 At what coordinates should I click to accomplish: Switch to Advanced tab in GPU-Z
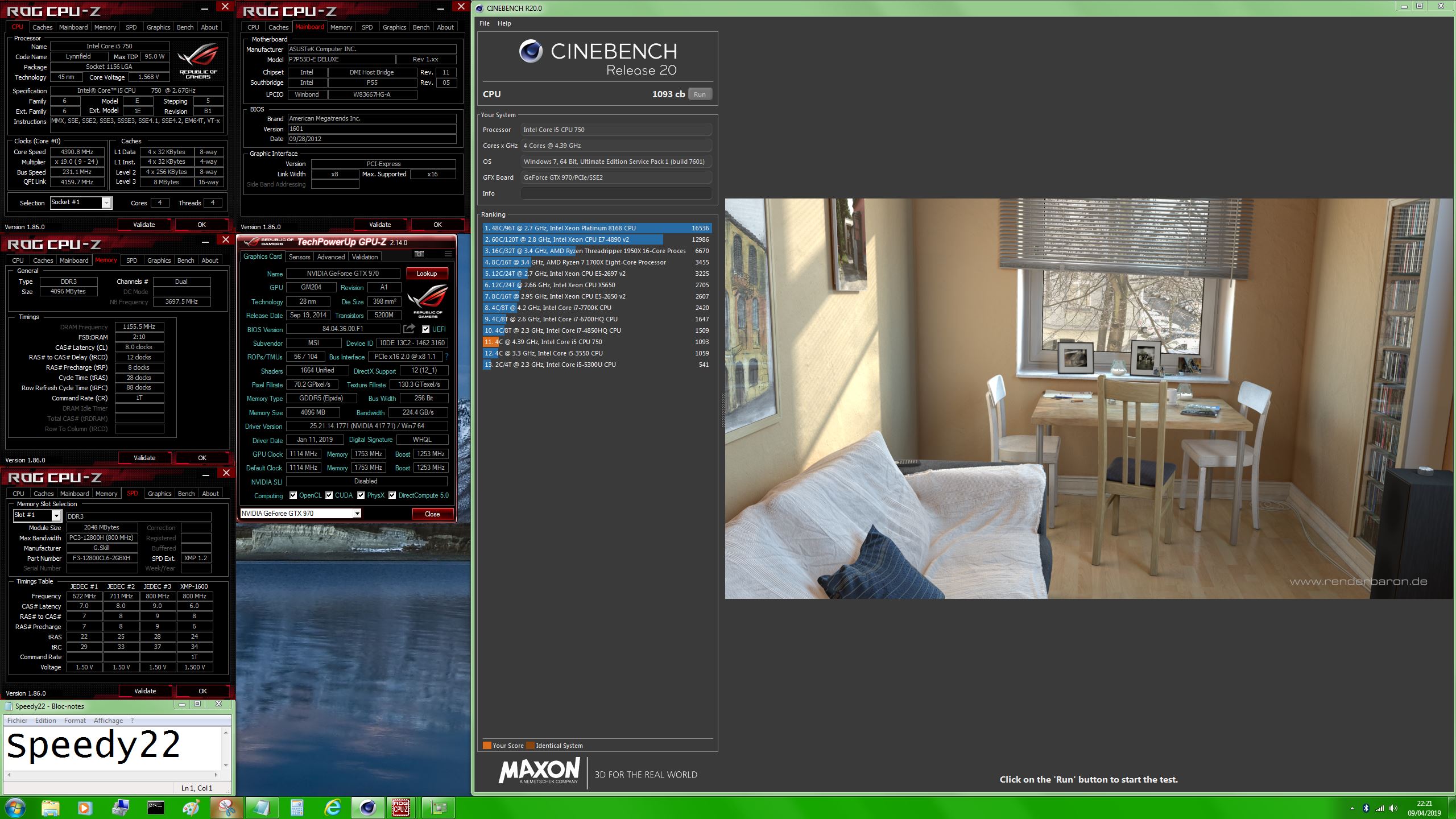[331, 257]
